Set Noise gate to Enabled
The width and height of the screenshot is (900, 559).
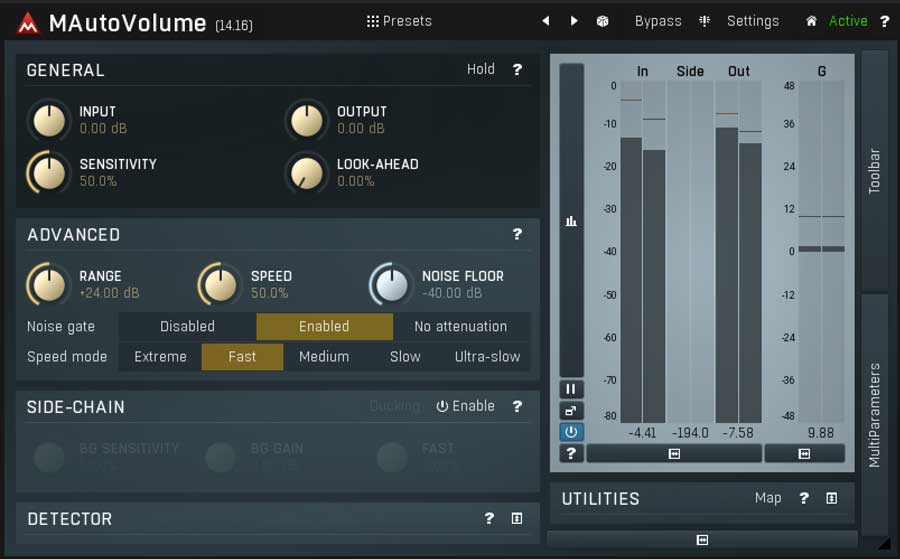pyautogui.click(x=324, y=327)
